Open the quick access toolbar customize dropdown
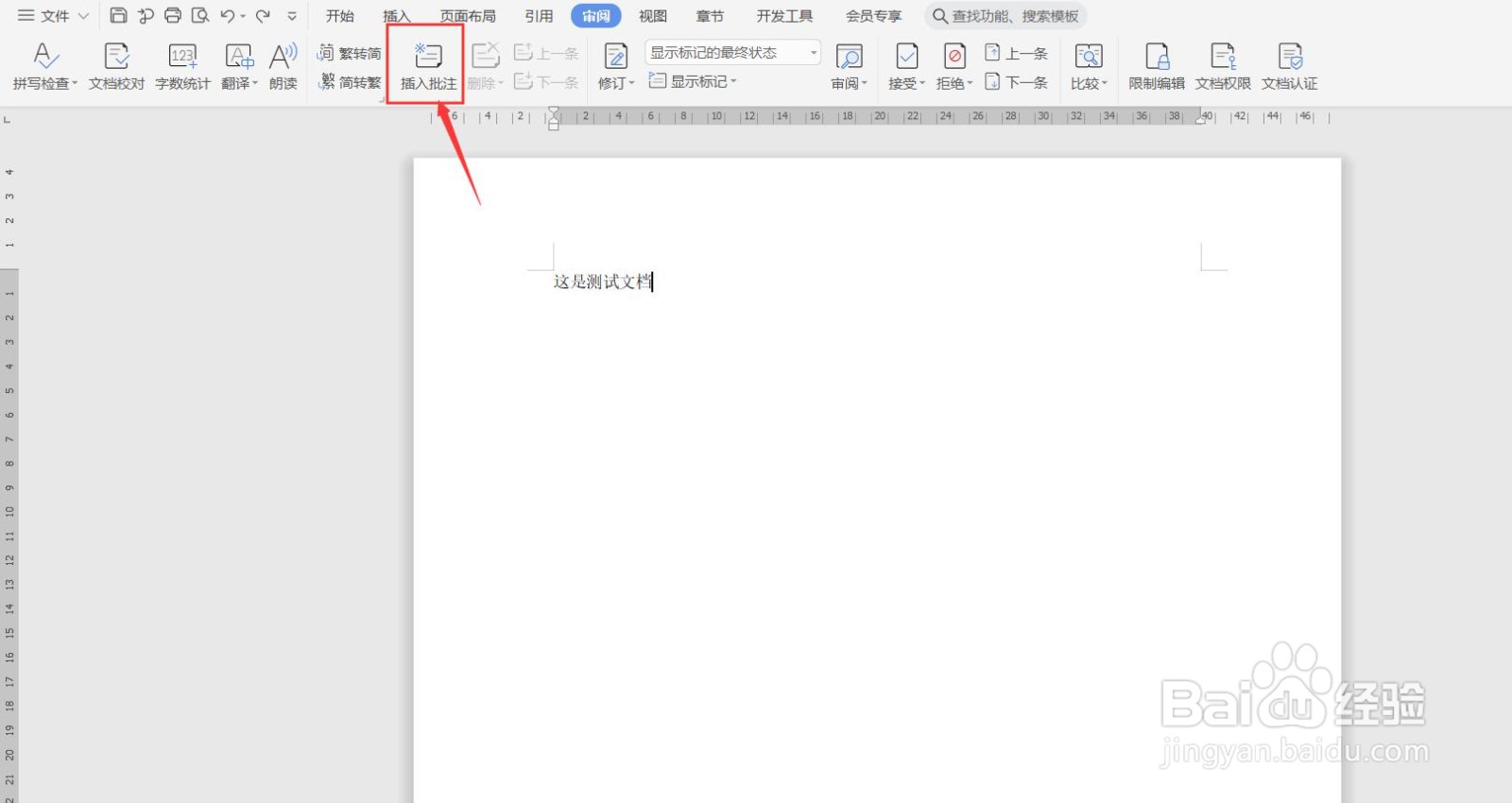The image size is (1512, 803). pyautogui.click(x=292, y=16)
